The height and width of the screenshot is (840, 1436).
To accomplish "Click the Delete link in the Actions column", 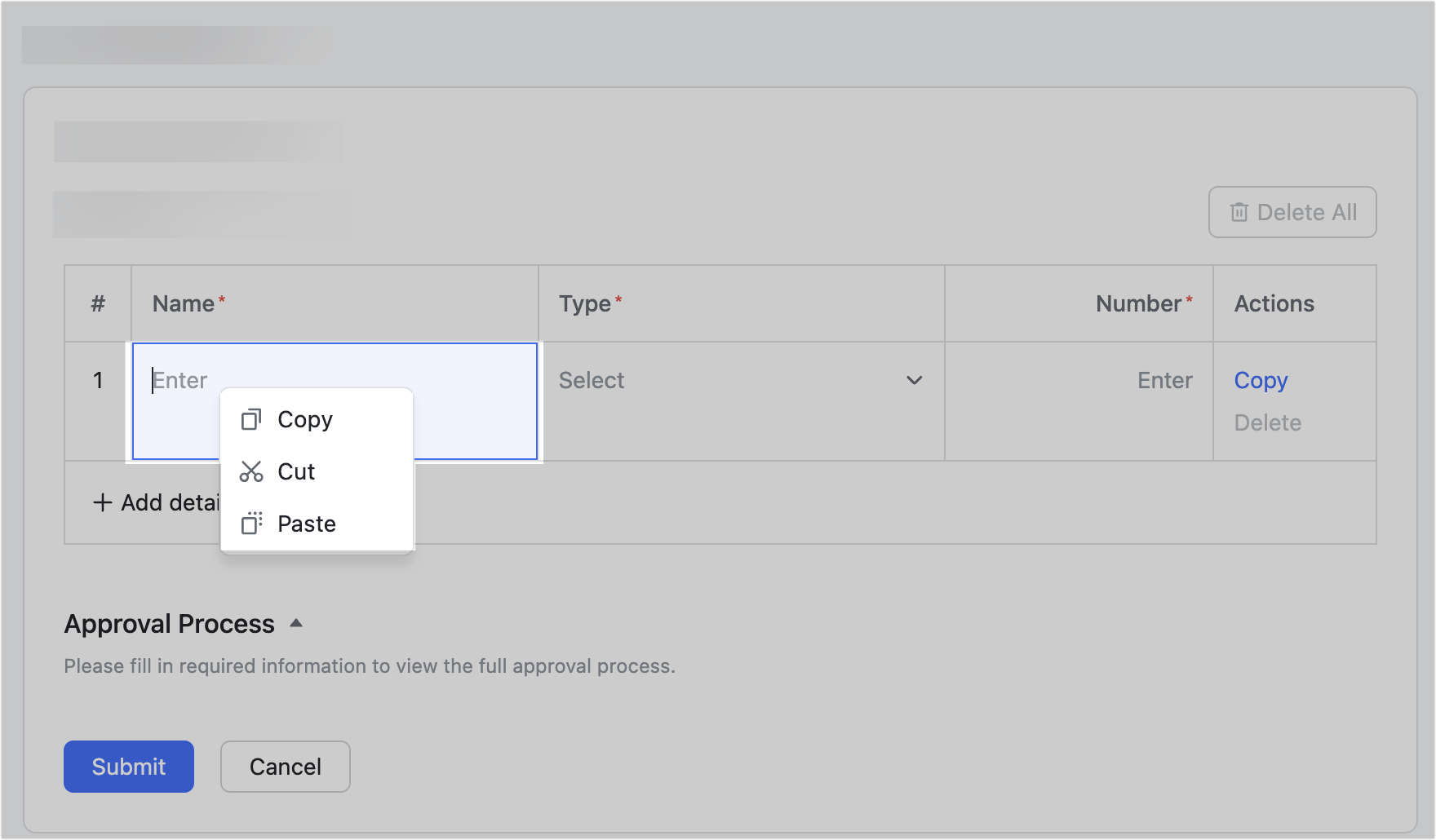I will 1267,422.
